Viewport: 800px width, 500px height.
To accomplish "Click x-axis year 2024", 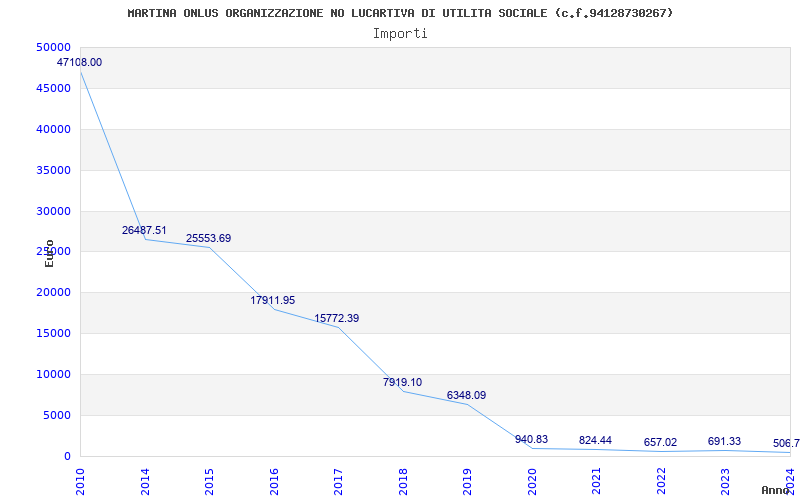I will pos(791,481).
